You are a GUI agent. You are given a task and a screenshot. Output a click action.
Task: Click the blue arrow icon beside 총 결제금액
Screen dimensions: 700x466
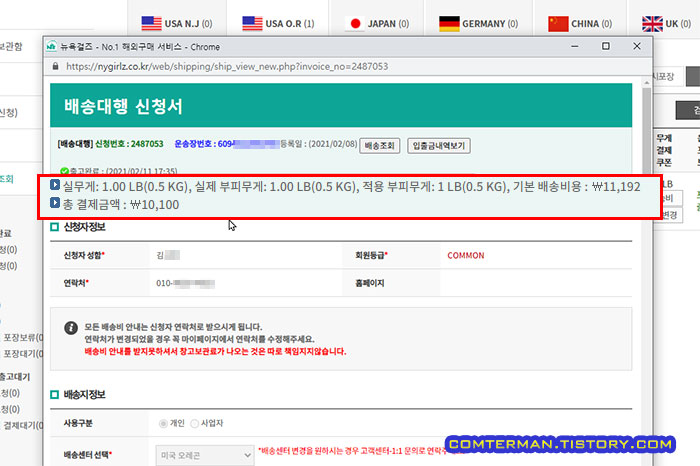pyautogui.click(x=55, y=203)
